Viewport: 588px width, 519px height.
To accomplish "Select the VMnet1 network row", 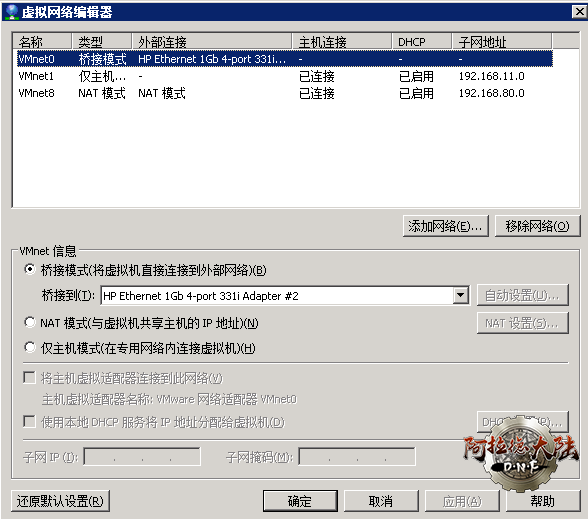I will [x=285, y=76].
